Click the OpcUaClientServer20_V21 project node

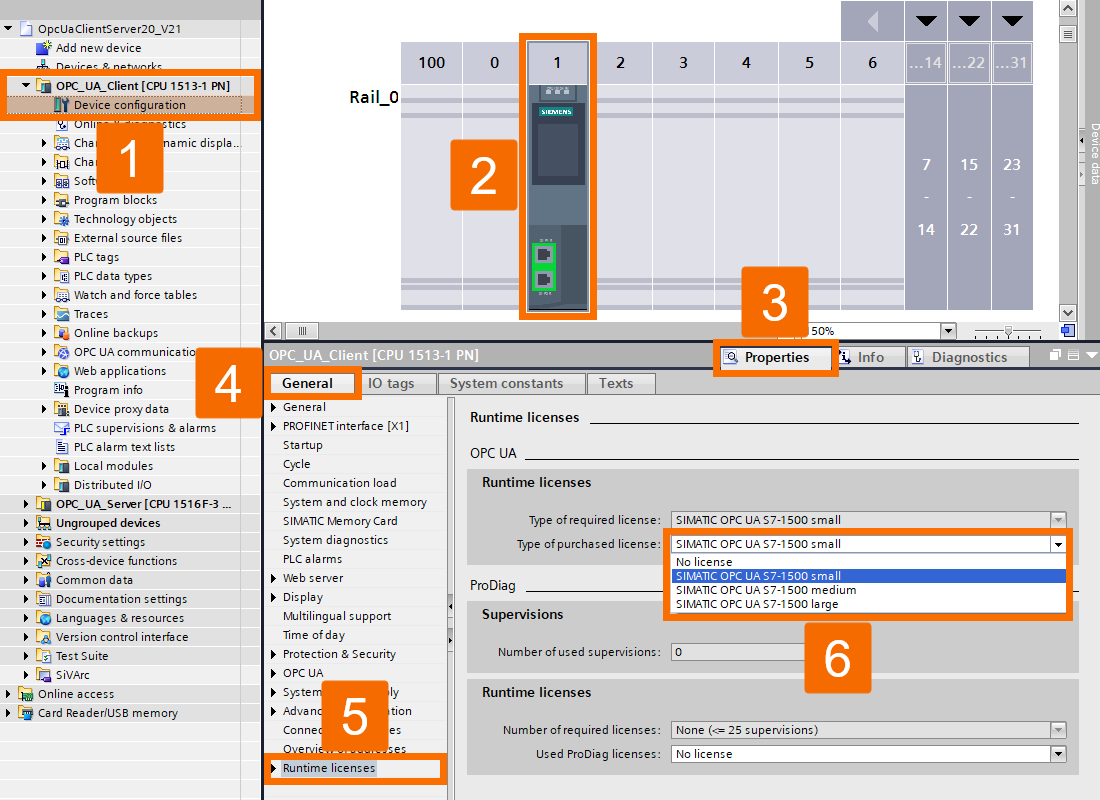click(x=109, y=29)
